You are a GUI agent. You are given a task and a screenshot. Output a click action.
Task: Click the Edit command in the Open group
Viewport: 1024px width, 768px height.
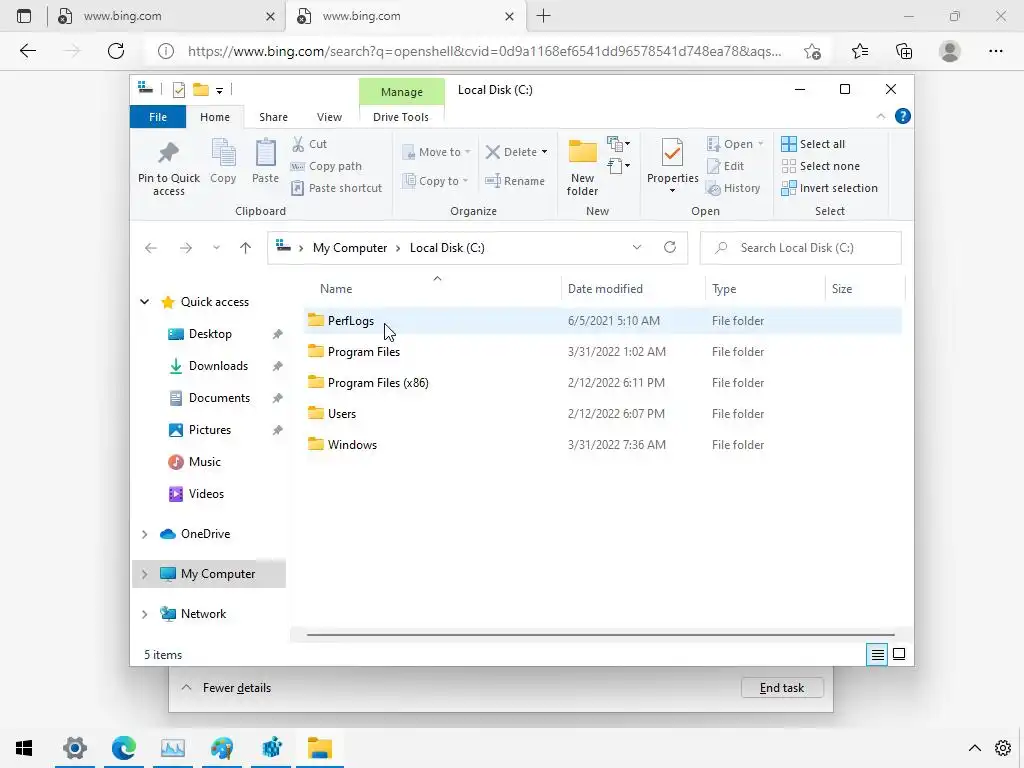pyautogui.click(x=725, y=166)
